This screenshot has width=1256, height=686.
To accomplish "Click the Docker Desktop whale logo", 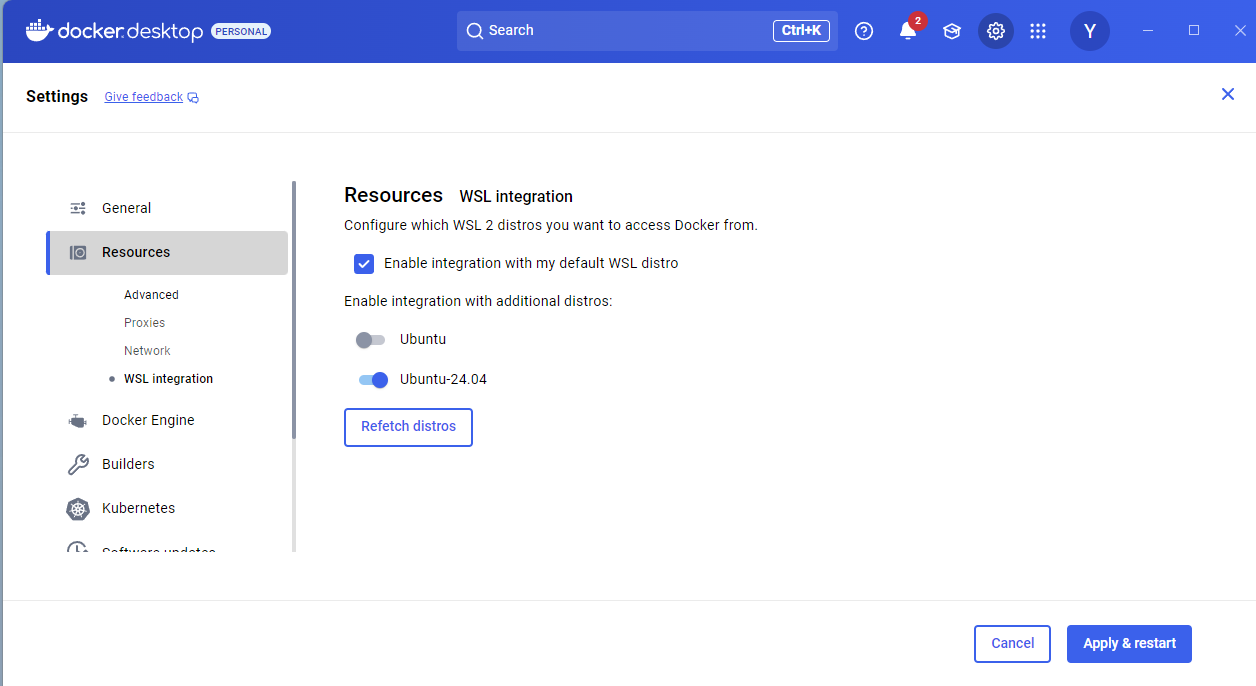I will click(x=39, y=30).
